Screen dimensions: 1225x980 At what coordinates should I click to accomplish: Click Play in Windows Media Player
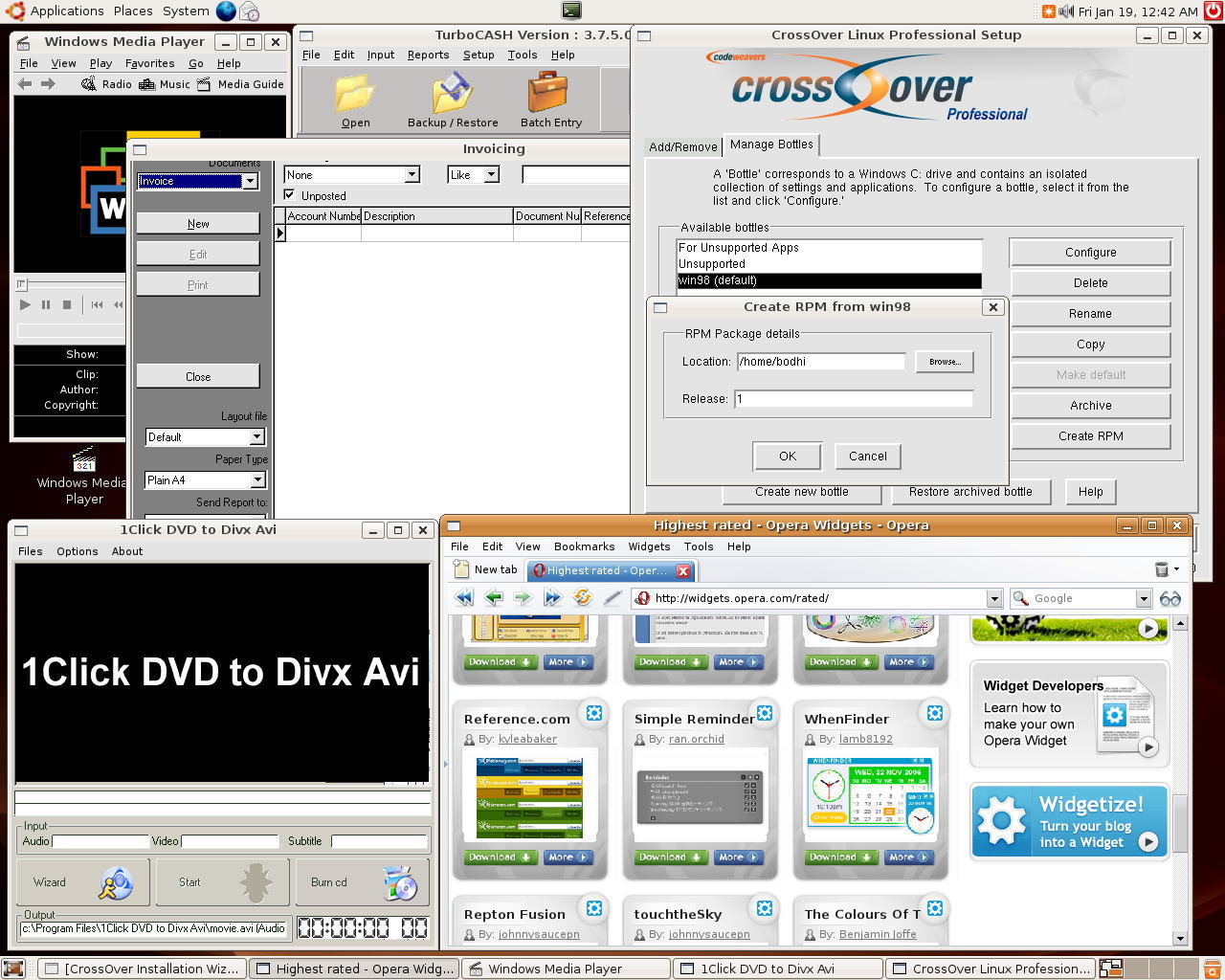[25, 304]
